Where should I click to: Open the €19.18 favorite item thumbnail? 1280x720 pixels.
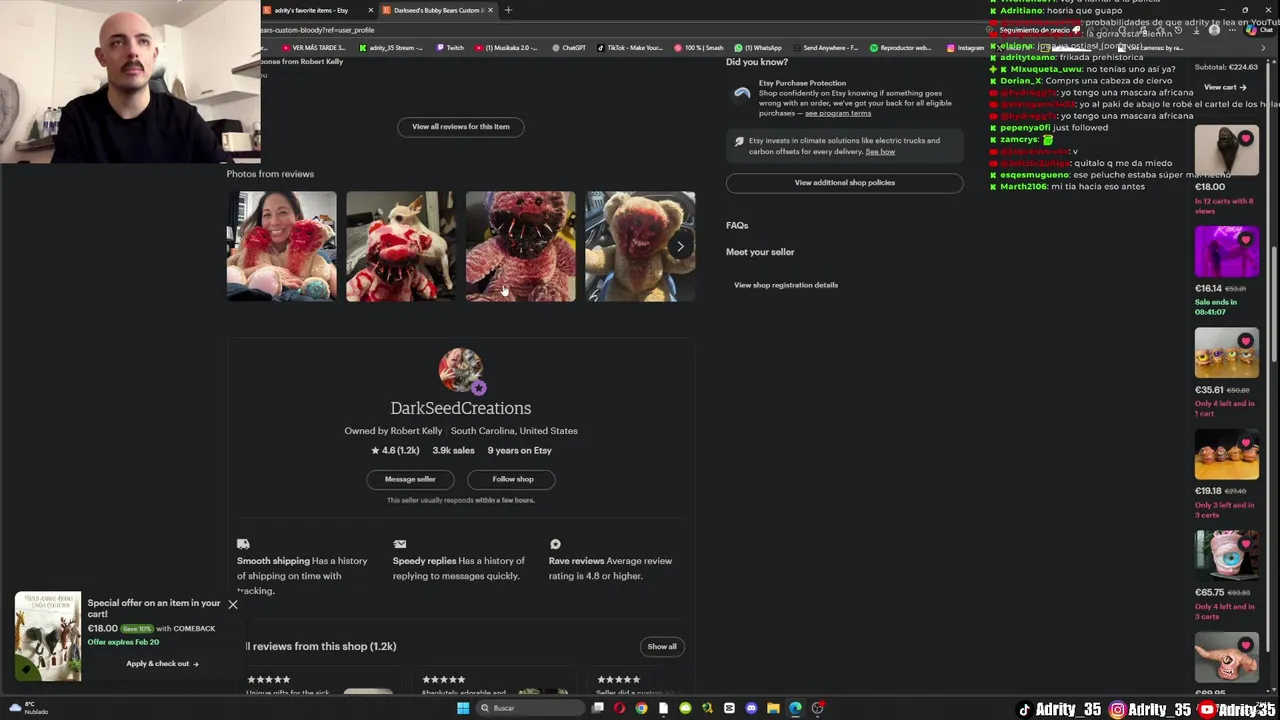1226,454
